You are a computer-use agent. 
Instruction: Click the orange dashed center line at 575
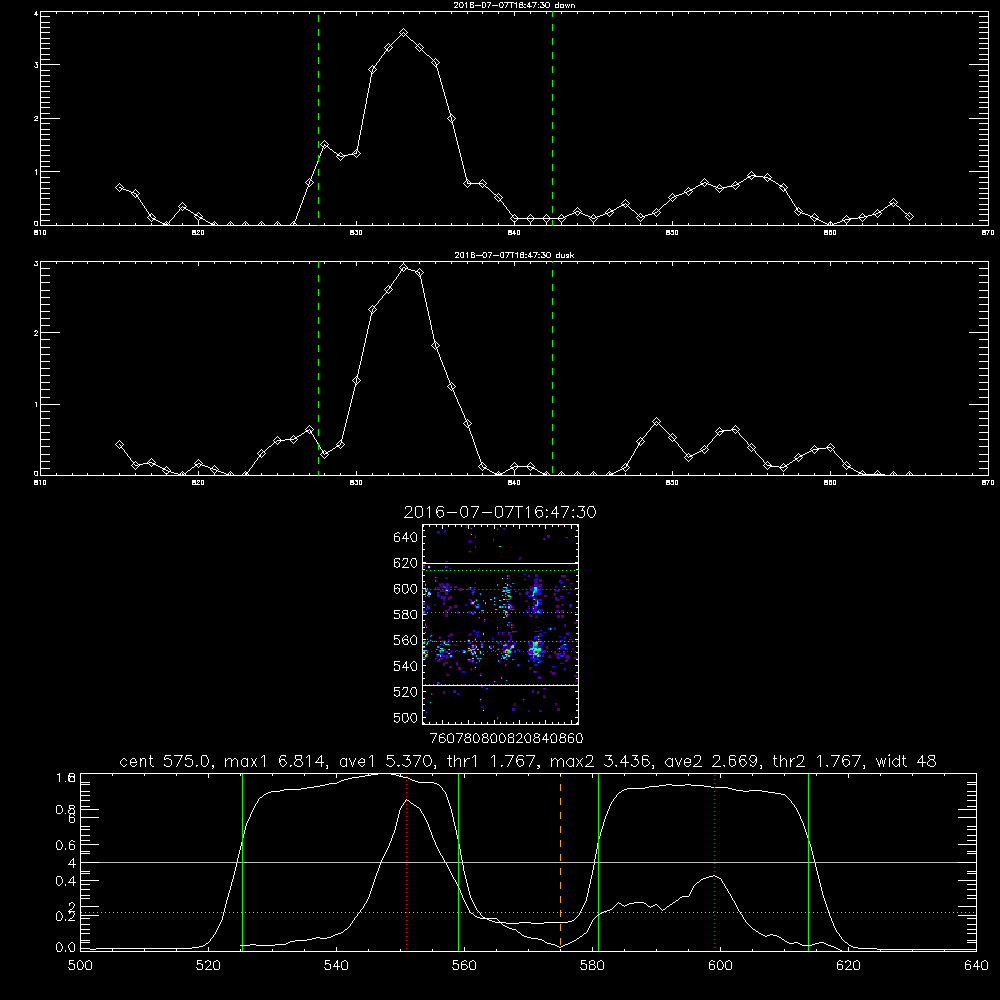561,861
